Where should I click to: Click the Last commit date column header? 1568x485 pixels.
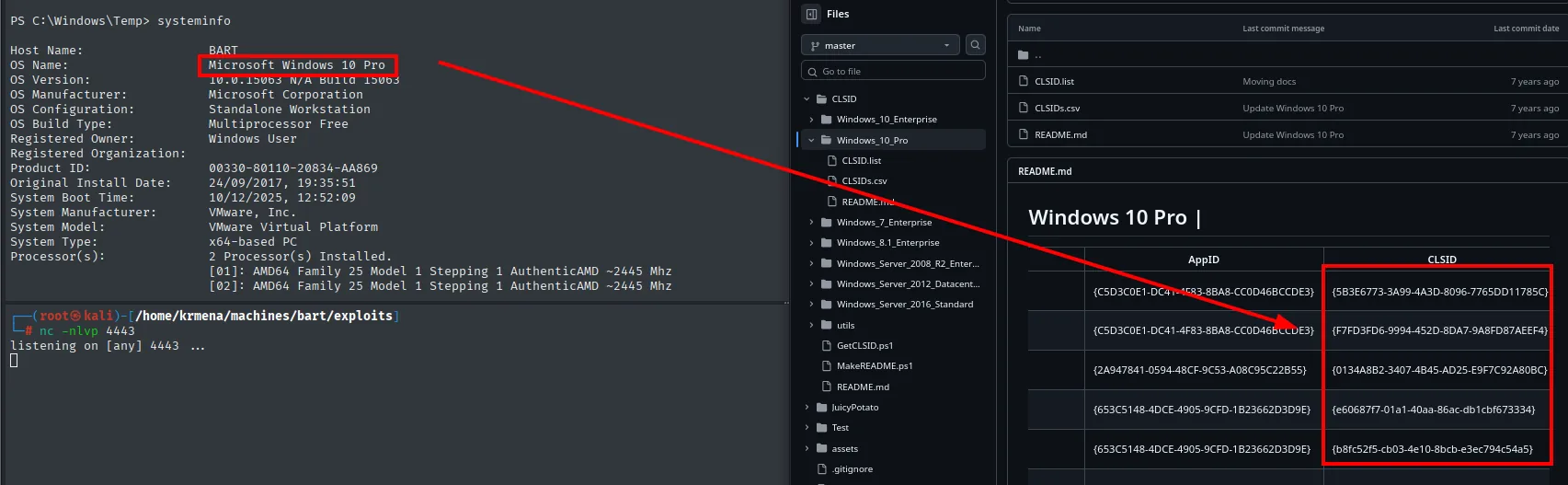pos(1526,29)
